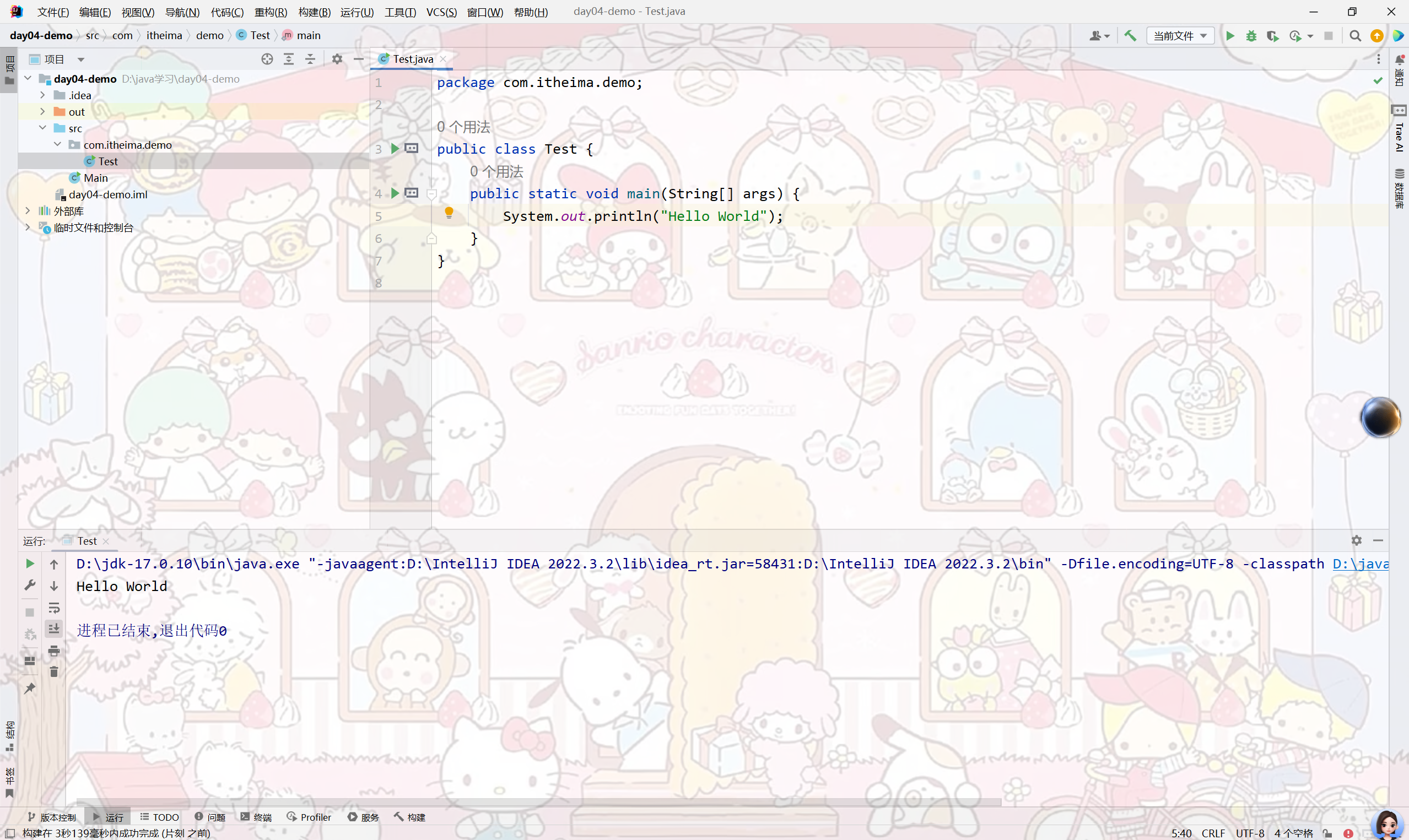The width and height of the screenshot is (1409, 840).
Task: Expand 临时文件和控制台 node
Action: tap(28, 227)
